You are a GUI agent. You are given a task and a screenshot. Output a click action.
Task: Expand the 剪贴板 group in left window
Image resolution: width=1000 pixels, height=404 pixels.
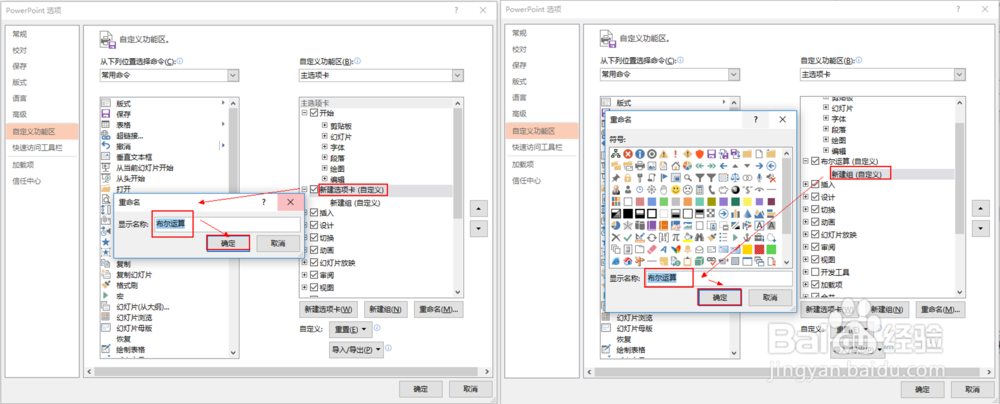click(x=325, y=124)
